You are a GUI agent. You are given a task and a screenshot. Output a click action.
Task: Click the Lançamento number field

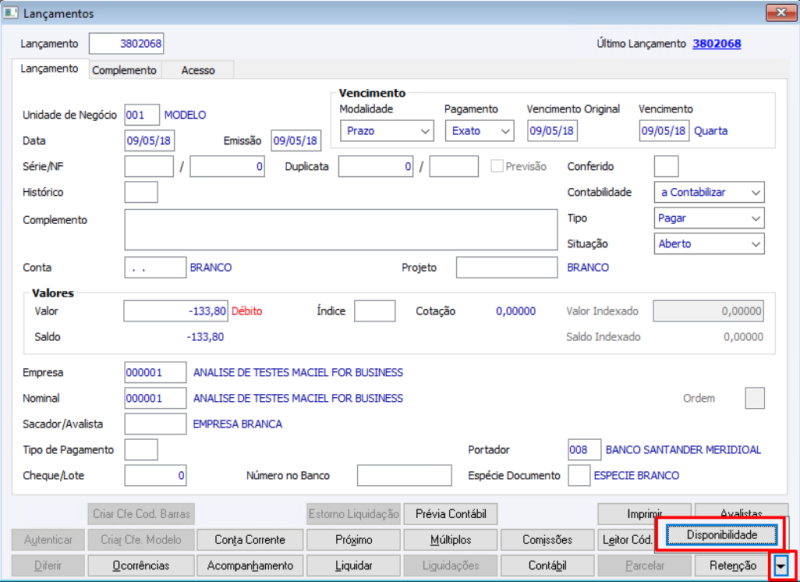127,44
